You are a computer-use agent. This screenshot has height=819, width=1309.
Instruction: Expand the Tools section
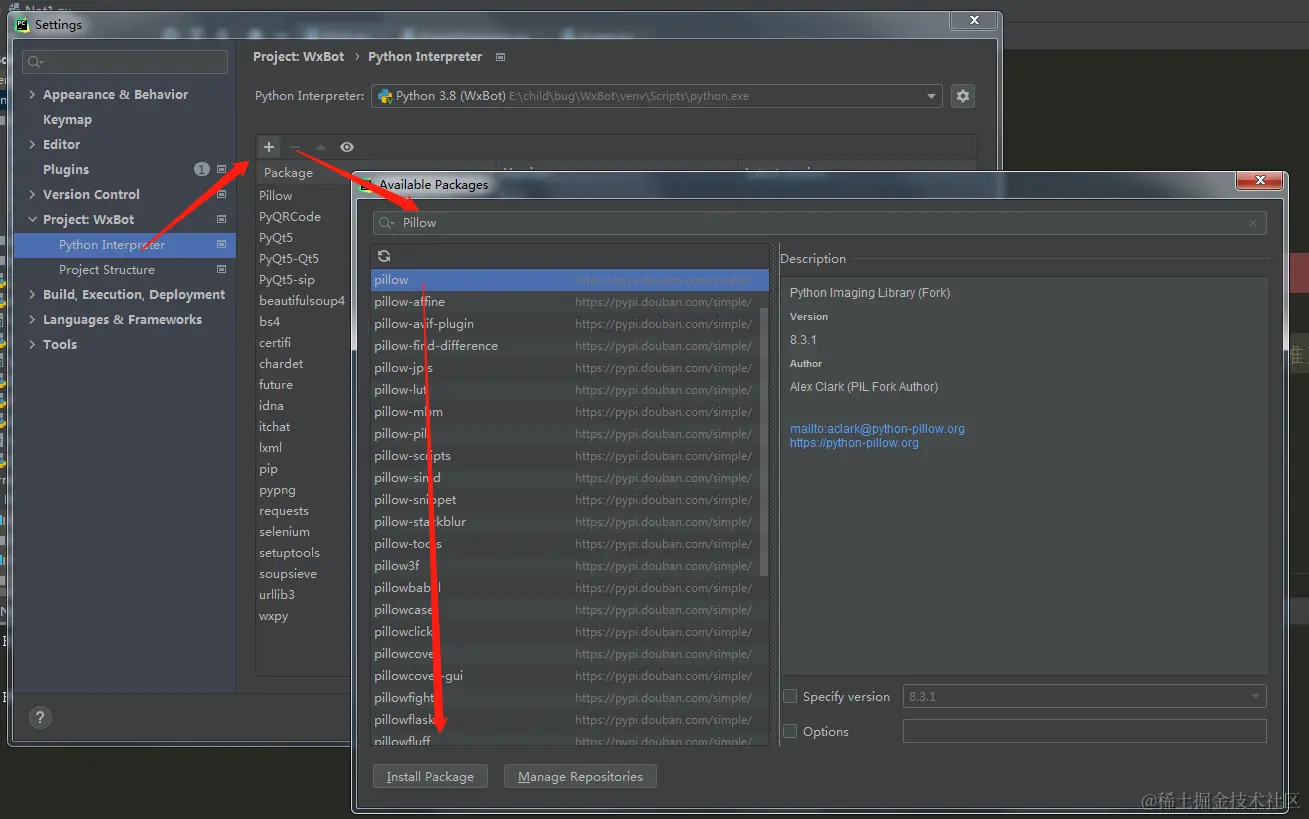pyautogui.click(x=33, y=345)
